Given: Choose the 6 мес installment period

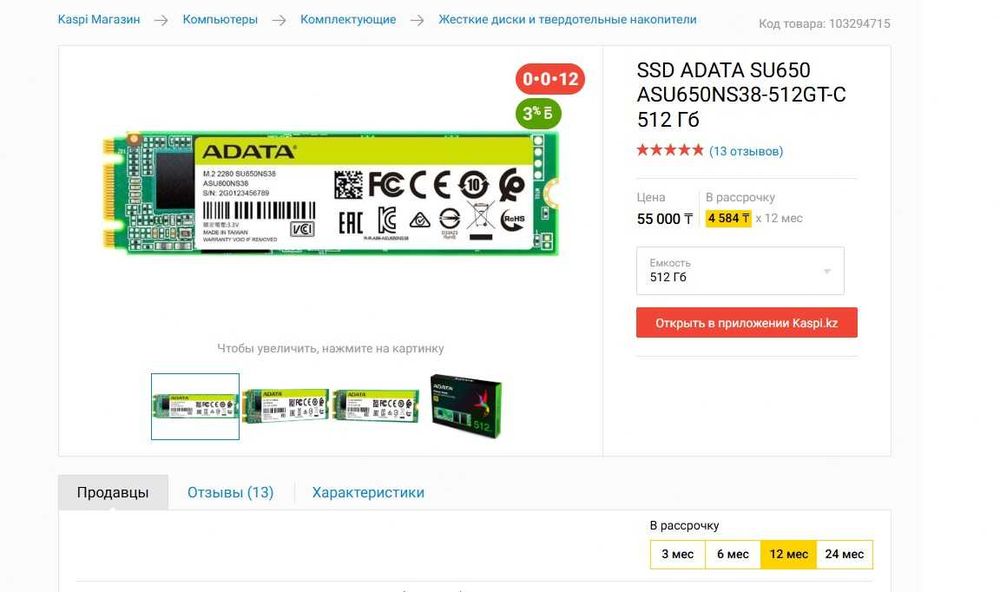Looking at the screenshot, I should pos(732,554).
